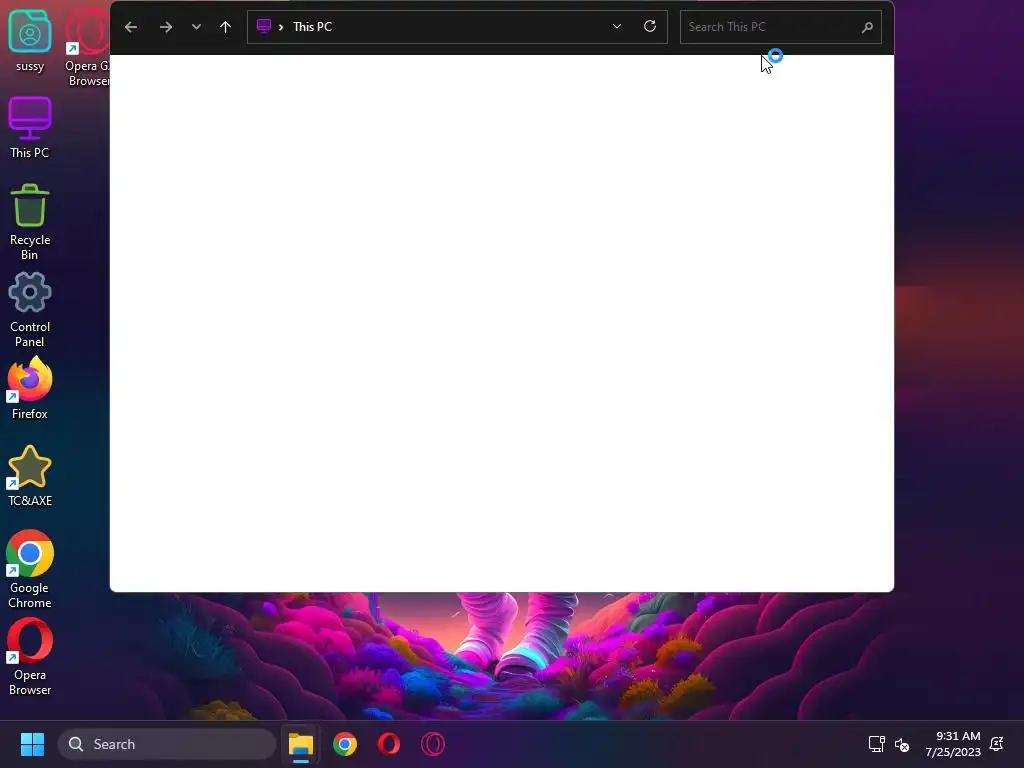Select the Opera Browser desktop shortcut

click(x=29, y=657)
